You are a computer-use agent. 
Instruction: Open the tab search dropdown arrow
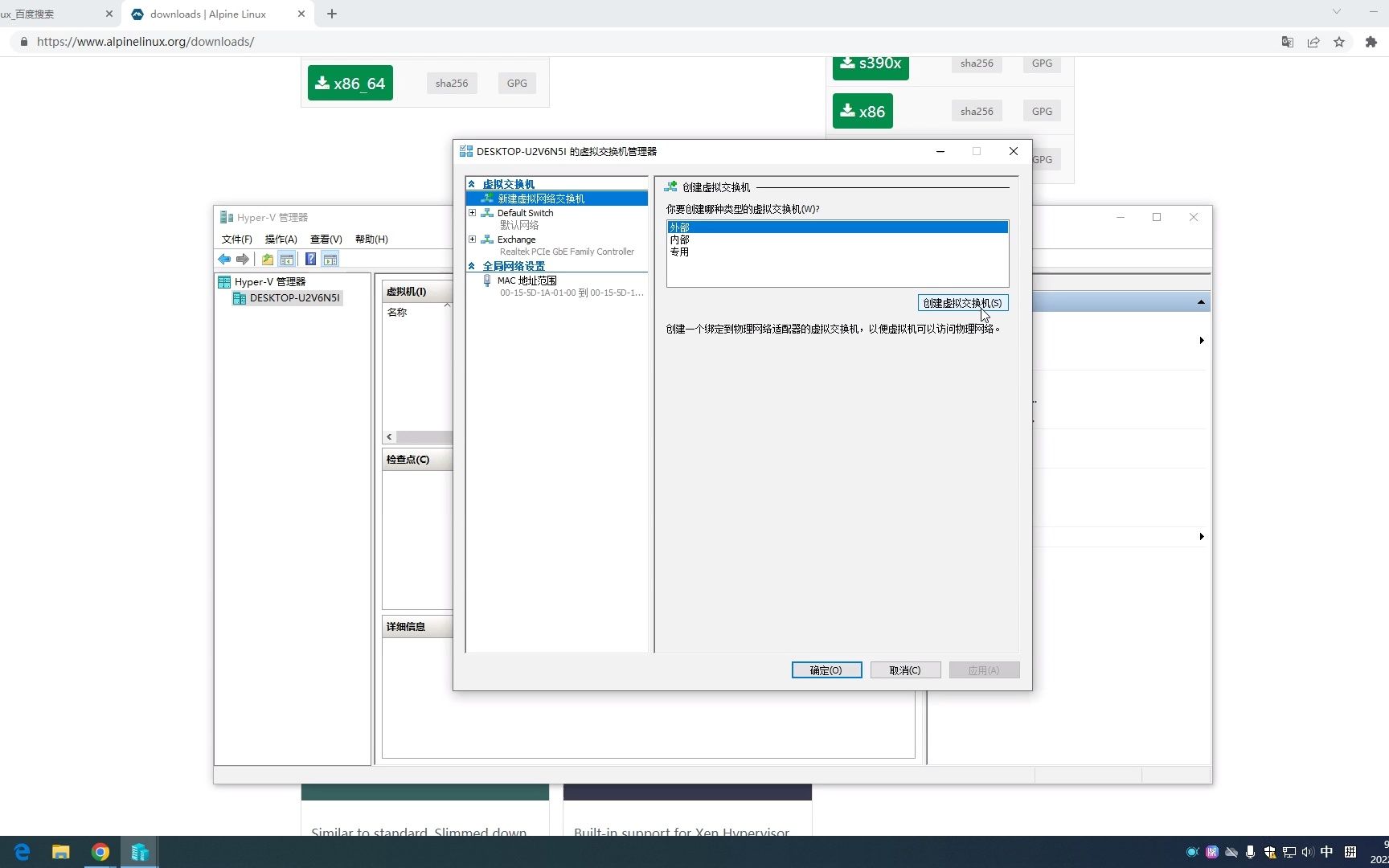pyautogui.click(x=1336, y=11)
